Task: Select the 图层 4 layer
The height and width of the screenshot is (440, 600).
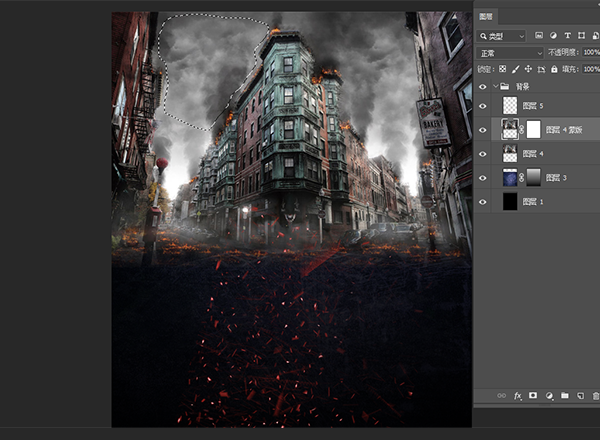Action: point(555,153)
